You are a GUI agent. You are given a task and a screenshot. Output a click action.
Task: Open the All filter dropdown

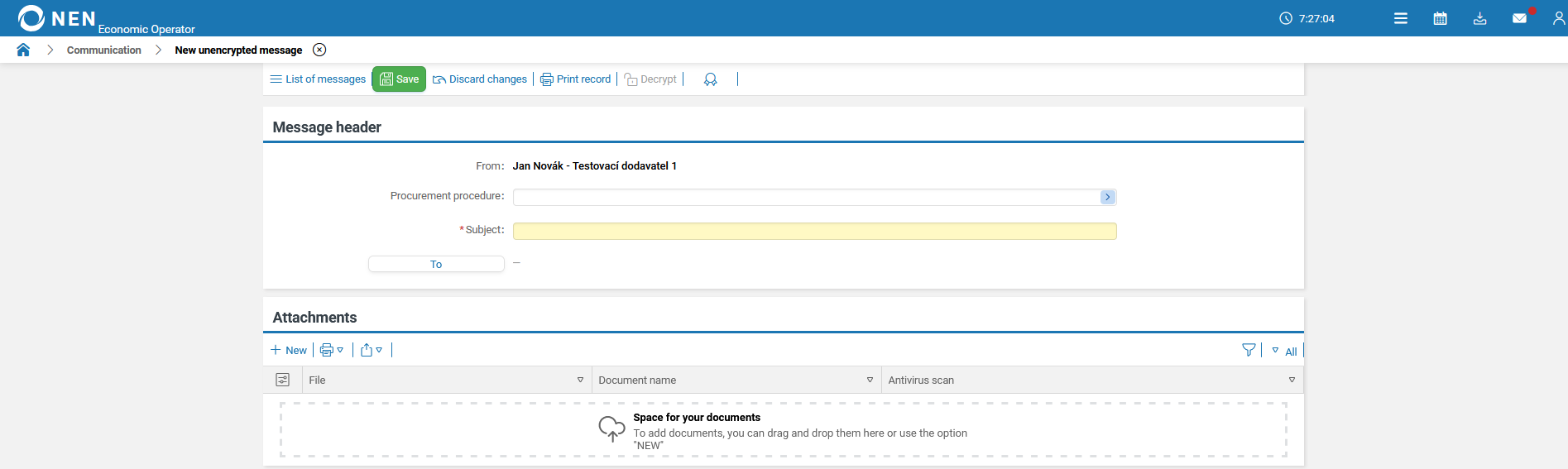pos(1284,352)
